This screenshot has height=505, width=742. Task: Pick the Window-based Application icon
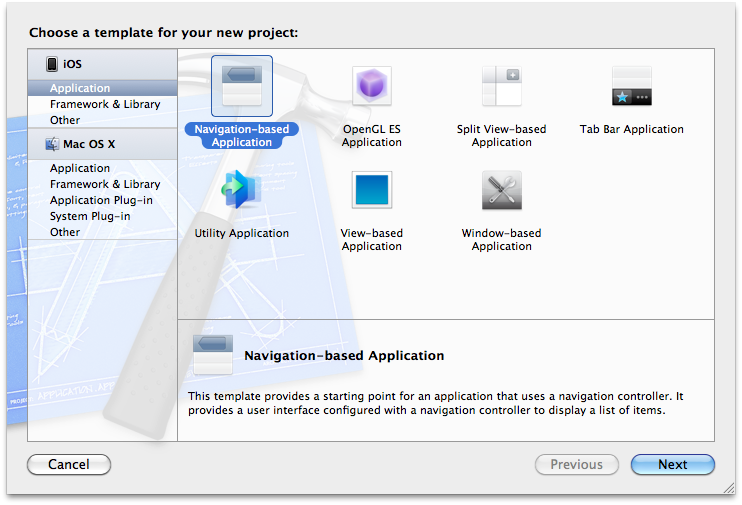pyautogui.click(x=501, y=191)
